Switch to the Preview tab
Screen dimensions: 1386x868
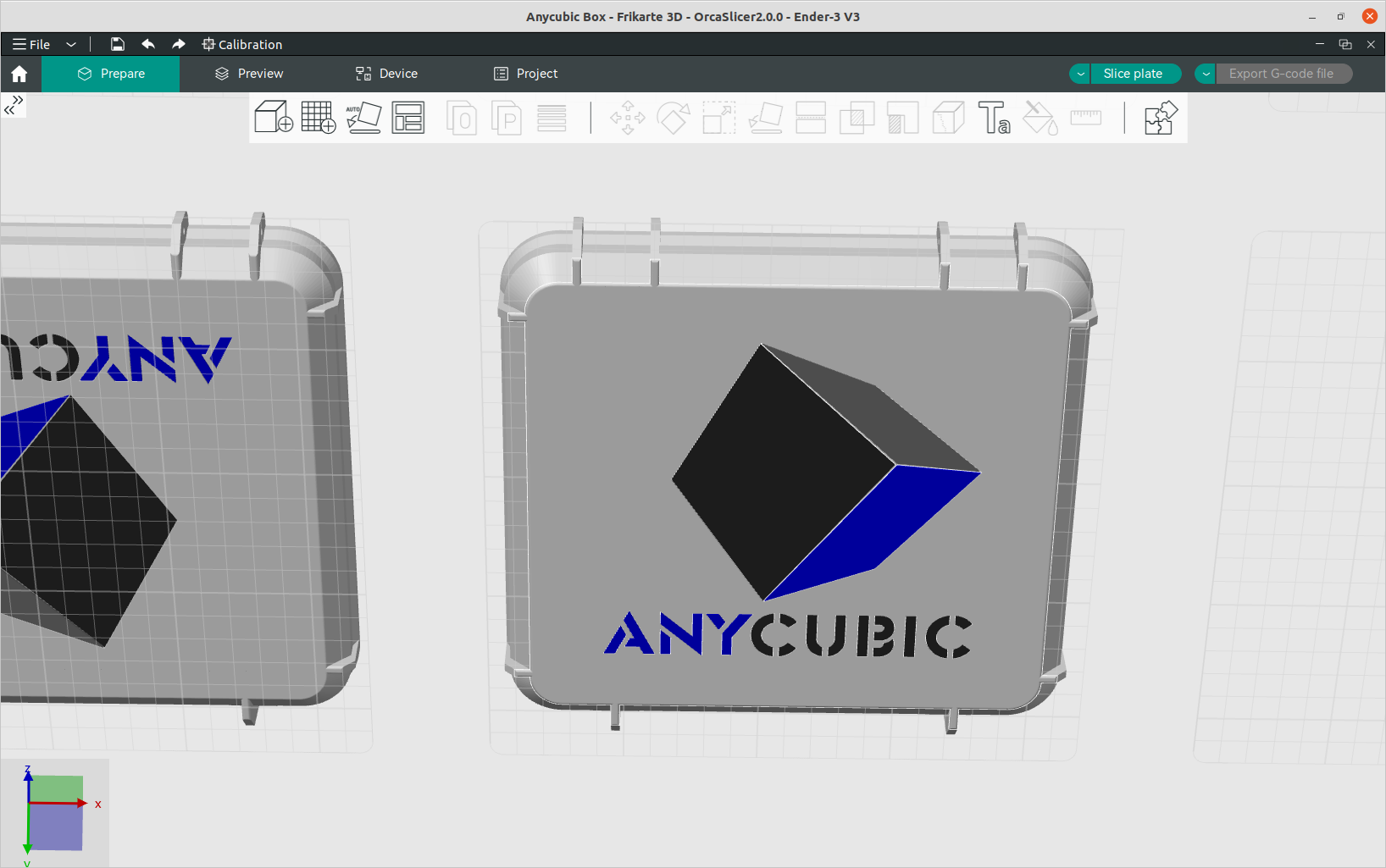249,74
